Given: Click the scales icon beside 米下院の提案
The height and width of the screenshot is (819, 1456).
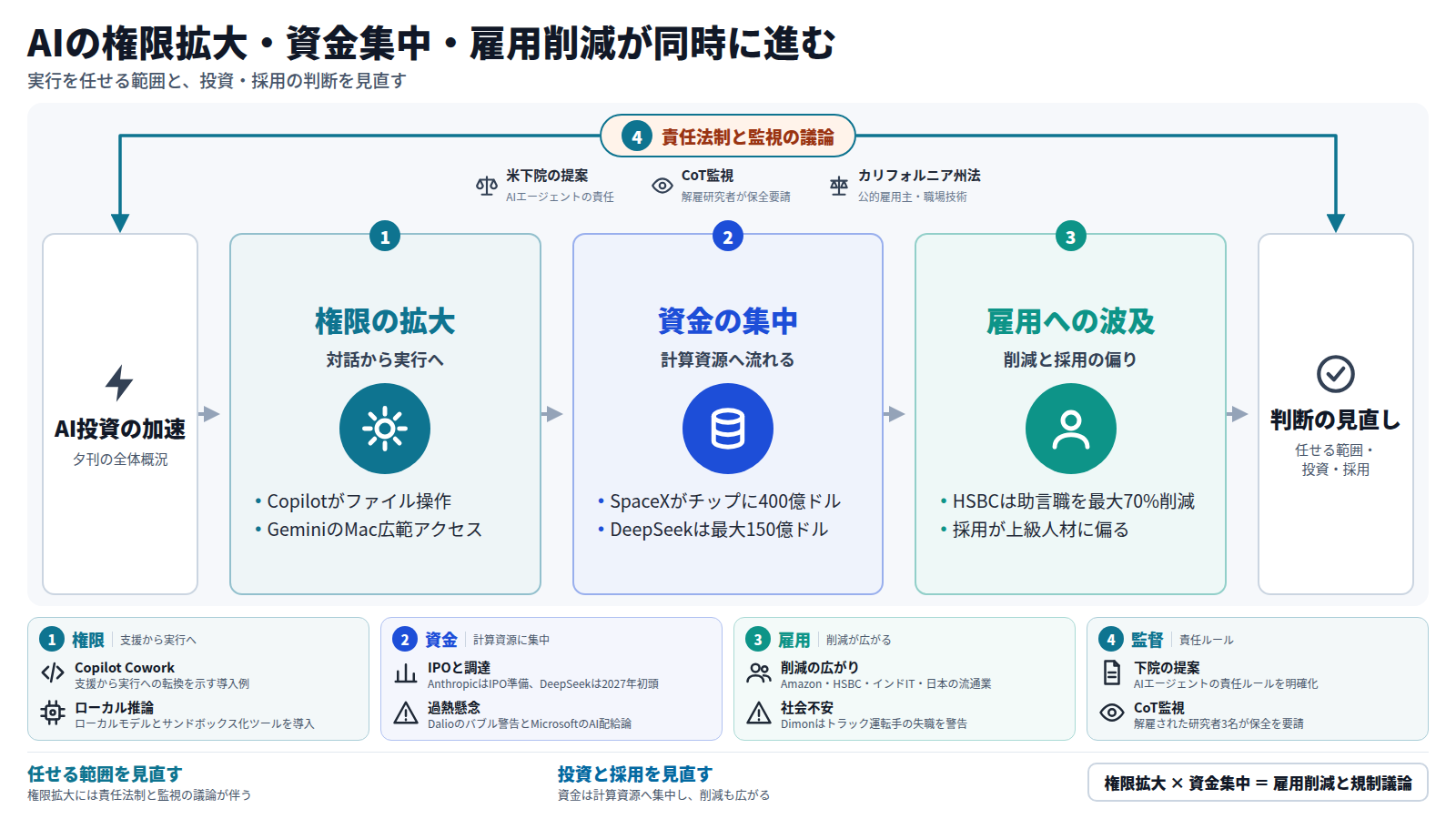Looking at the screenshot, I should (487, 186).
